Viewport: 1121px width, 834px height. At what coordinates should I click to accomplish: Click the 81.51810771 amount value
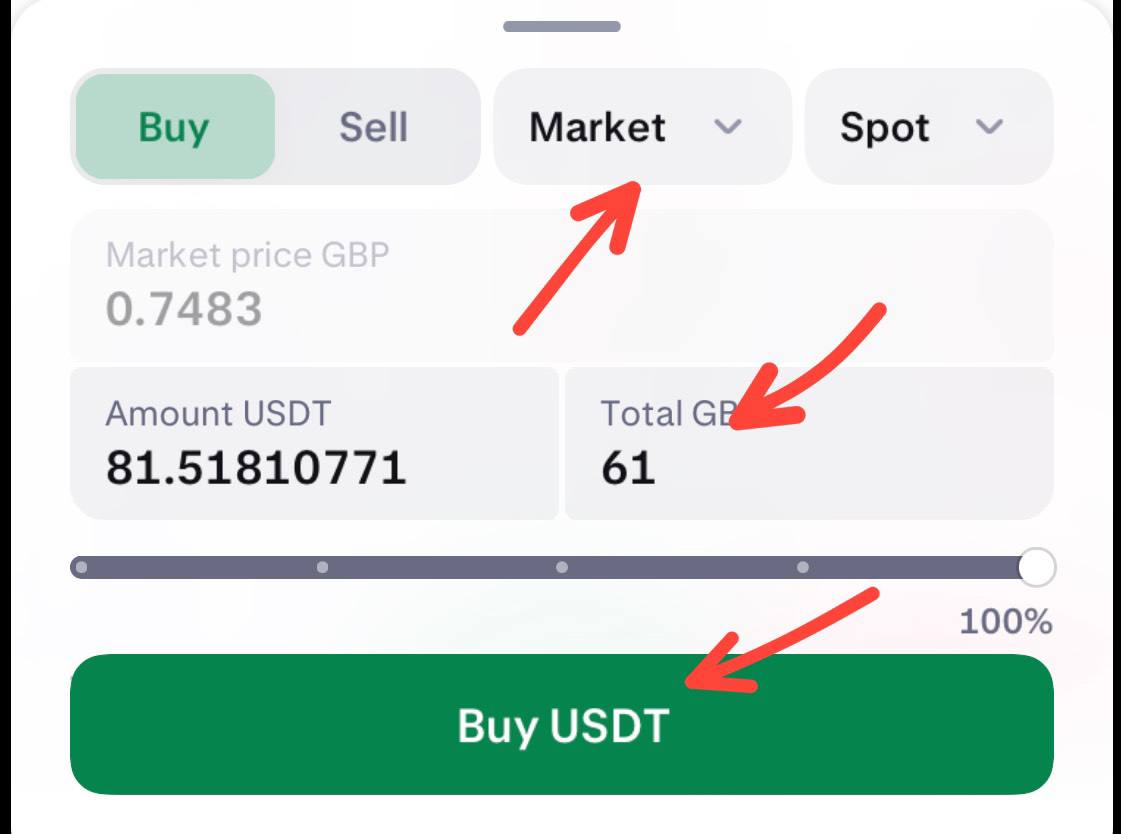[256, 468]
